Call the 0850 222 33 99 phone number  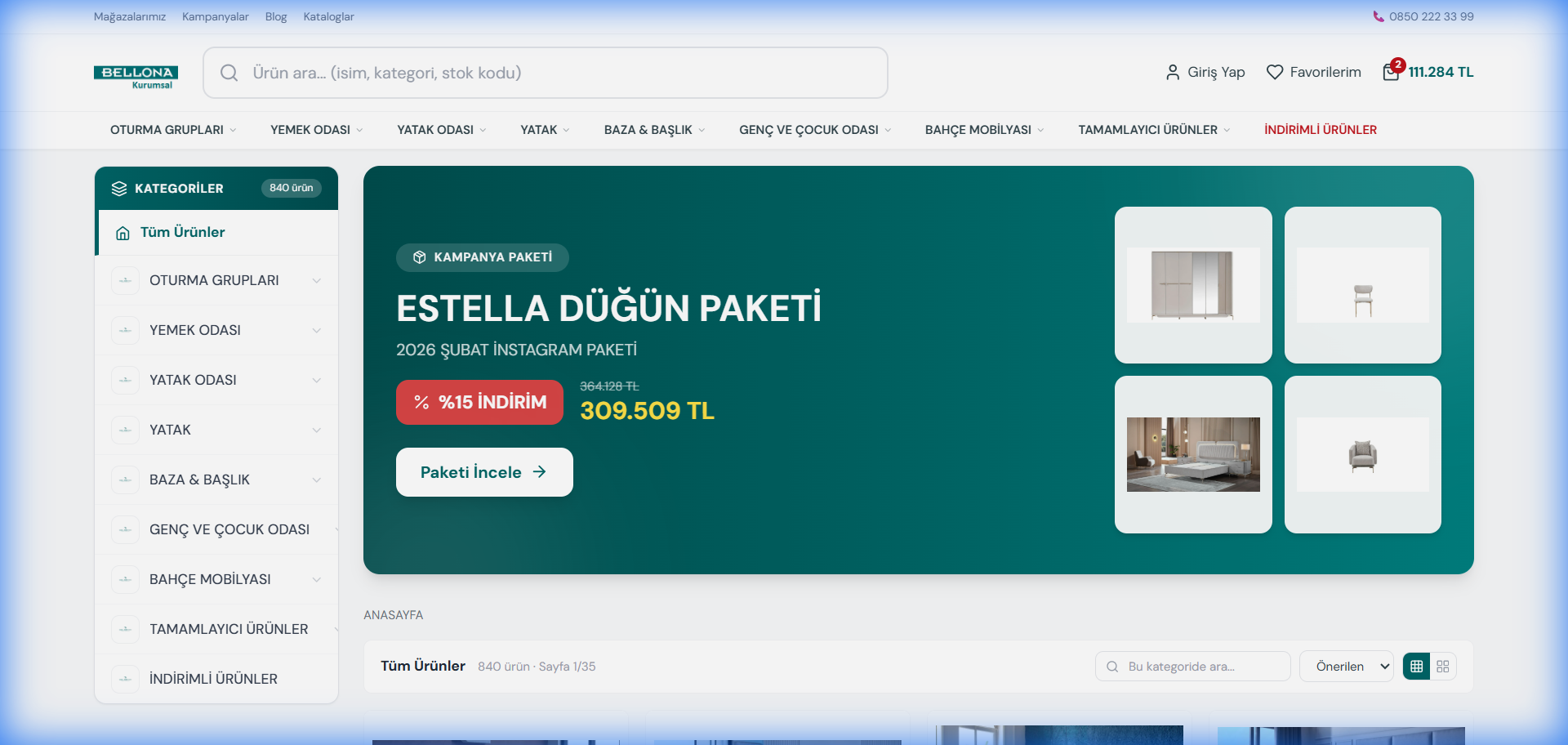[x=1431, y=16]
